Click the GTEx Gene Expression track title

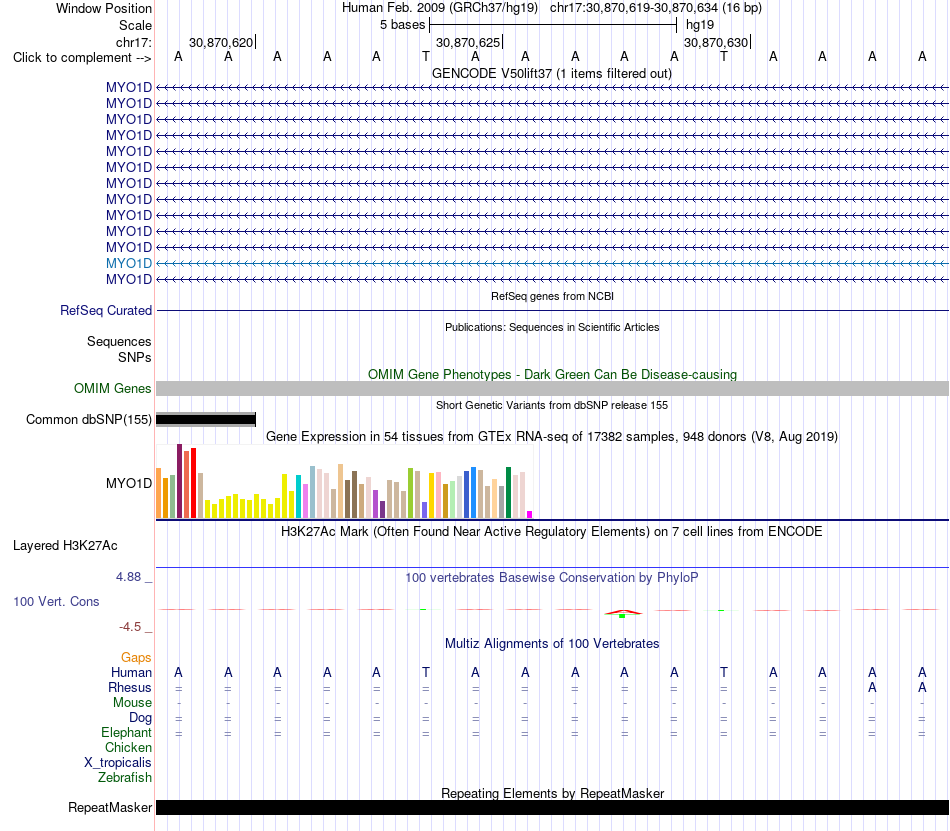click(552, 436)
